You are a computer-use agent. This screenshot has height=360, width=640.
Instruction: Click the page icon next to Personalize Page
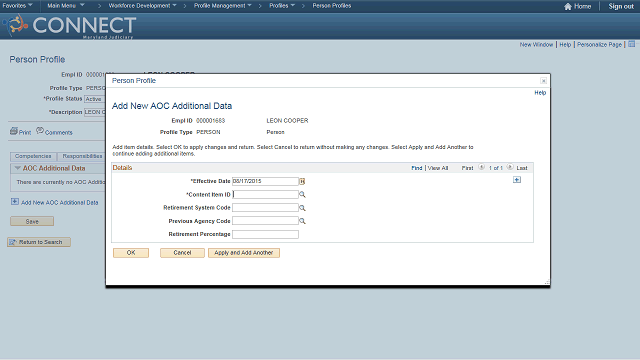pos(631,44)
